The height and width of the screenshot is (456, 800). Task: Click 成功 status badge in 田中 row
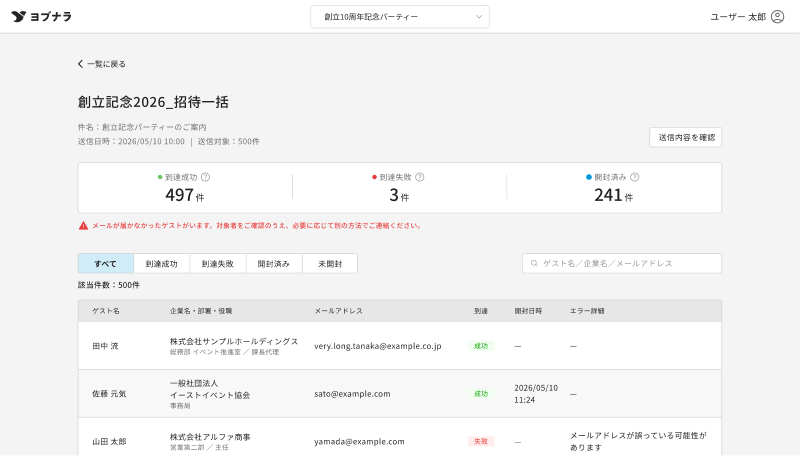(x=481, y=346)
